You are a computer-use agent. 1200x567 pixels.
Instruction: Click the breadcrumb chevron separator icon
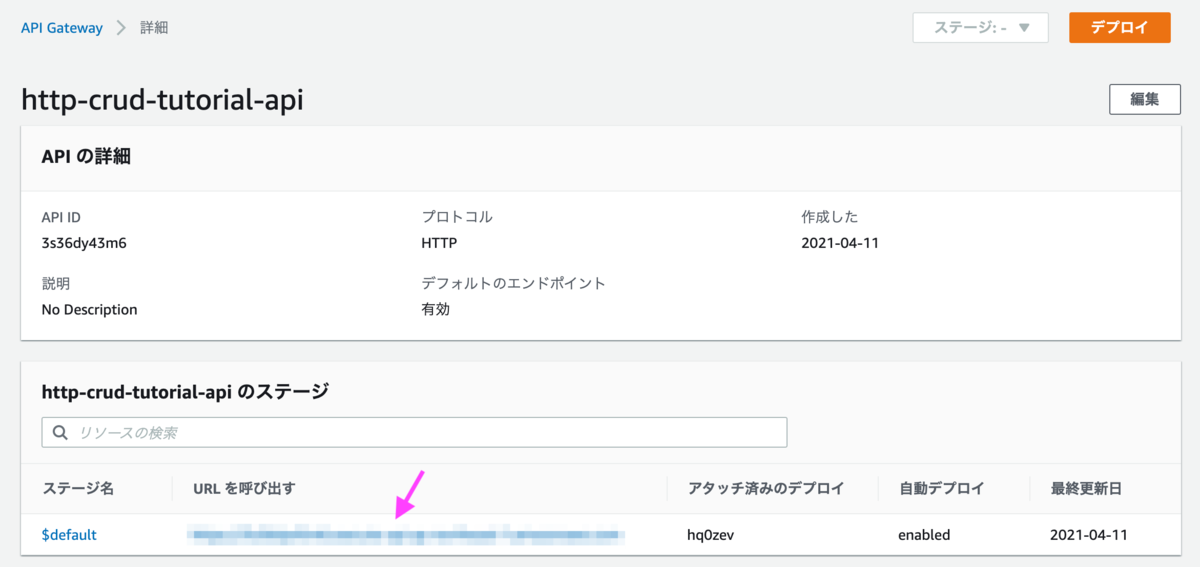point(121,28)
